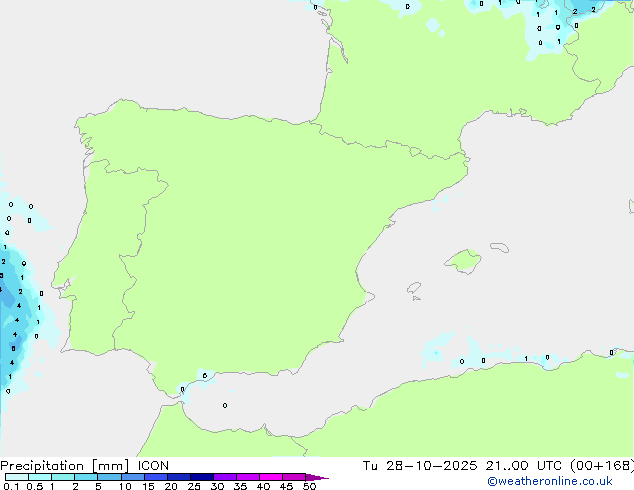Click the legend label '30'
The width and height of the screenshot is (634, 490).
(x=217, y=486)
